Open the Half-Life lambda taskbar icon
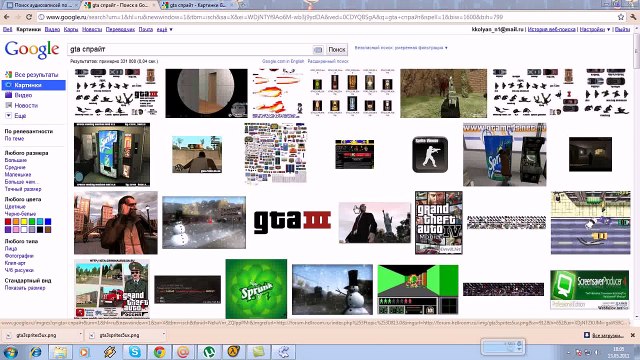Image resolution: width=640 pixels, height=360 pixels. [233, 352]
